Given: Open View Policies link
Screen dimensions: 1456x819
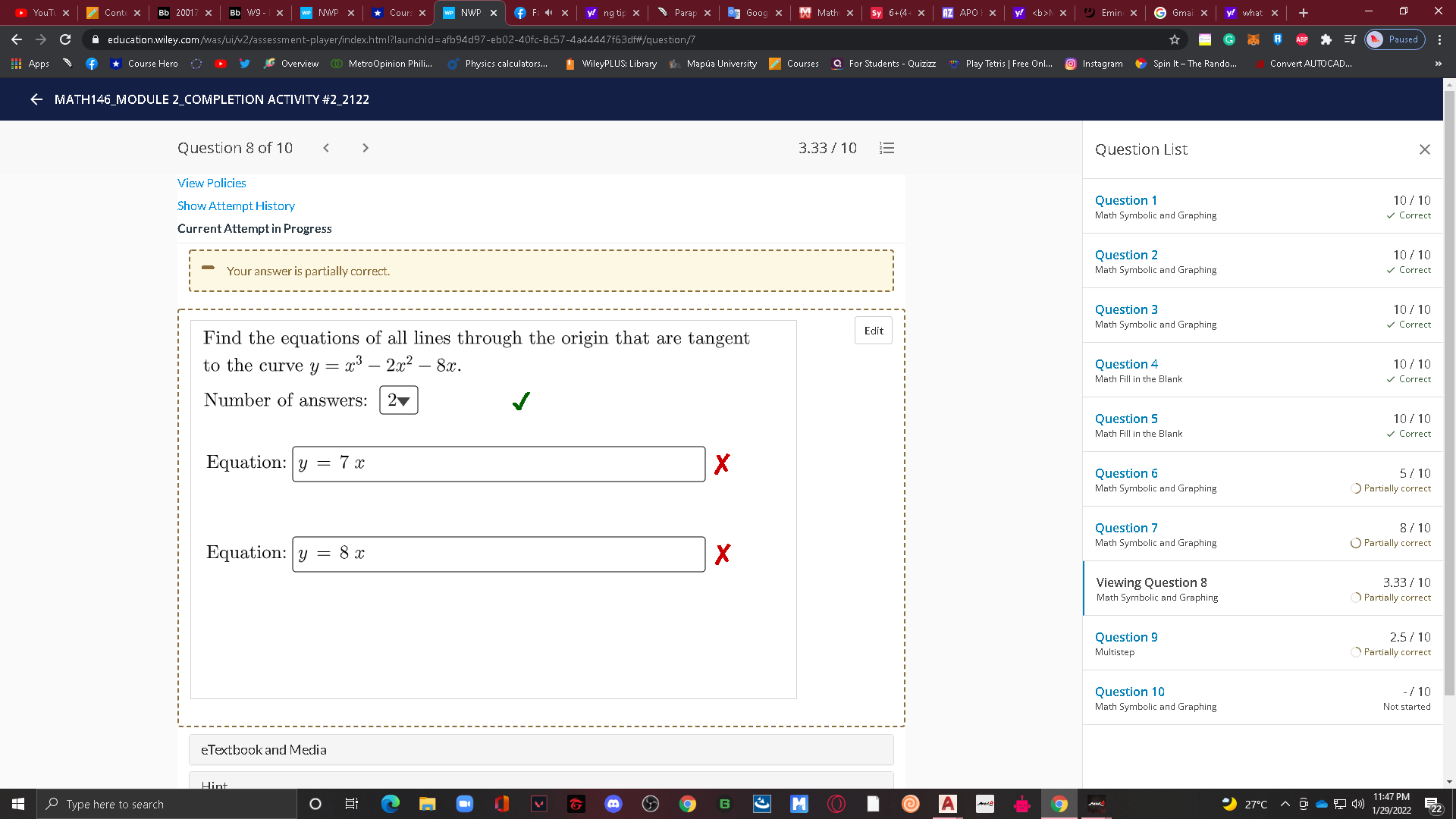Looking at the screenshot, I should coord(212,183).
